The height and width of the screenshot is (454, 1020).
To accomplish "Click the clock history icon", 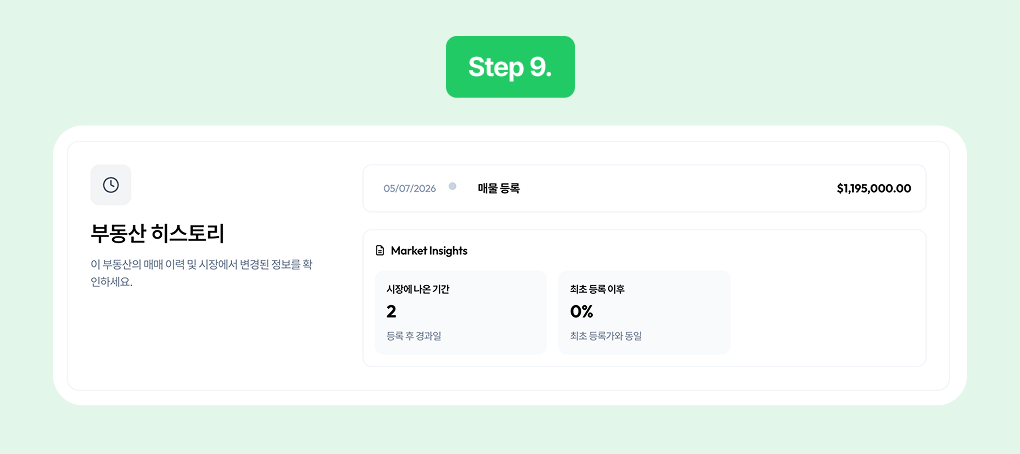I will pos(111,185).
